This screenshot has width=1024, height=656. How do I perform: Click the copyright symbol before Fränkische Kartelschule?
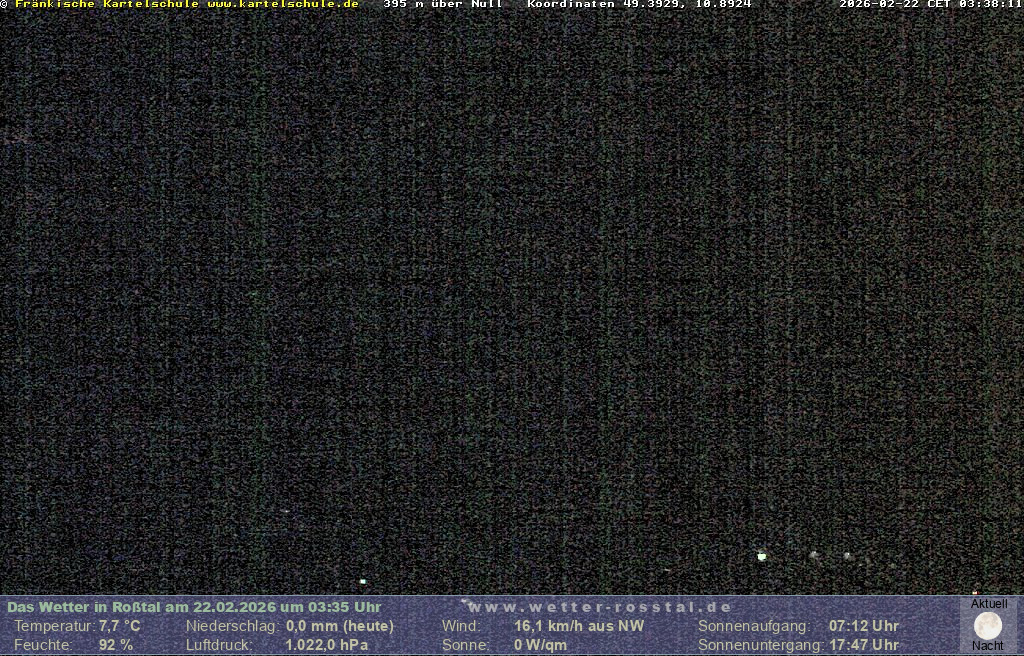(4, 4)
